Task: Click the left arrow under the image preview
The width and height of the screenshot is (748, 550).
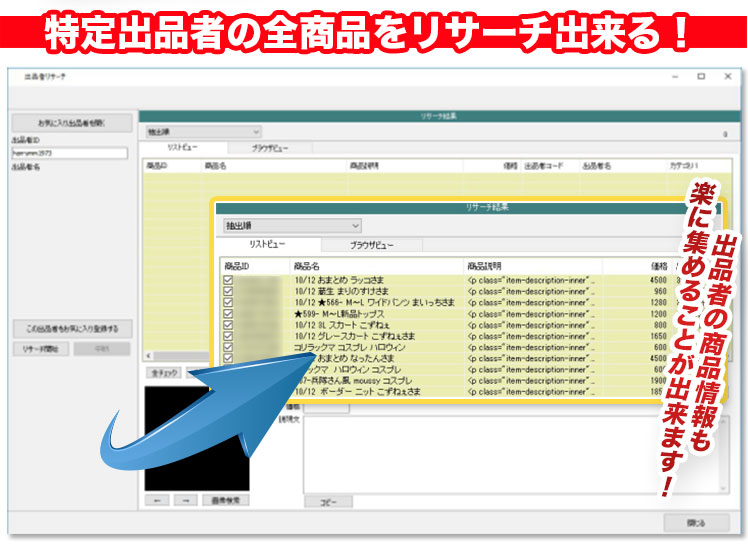Action: (x=157, y=498)
